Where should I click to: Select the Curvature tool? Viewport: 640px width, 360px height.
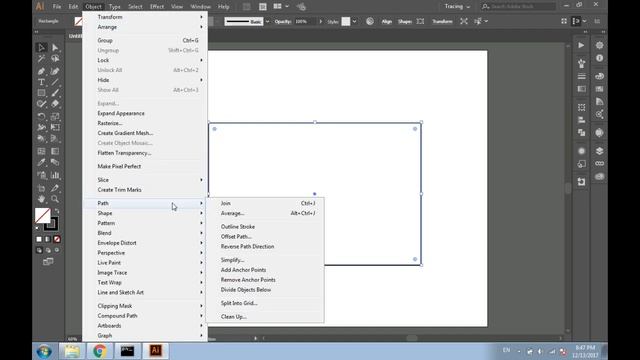coord(55,71)
